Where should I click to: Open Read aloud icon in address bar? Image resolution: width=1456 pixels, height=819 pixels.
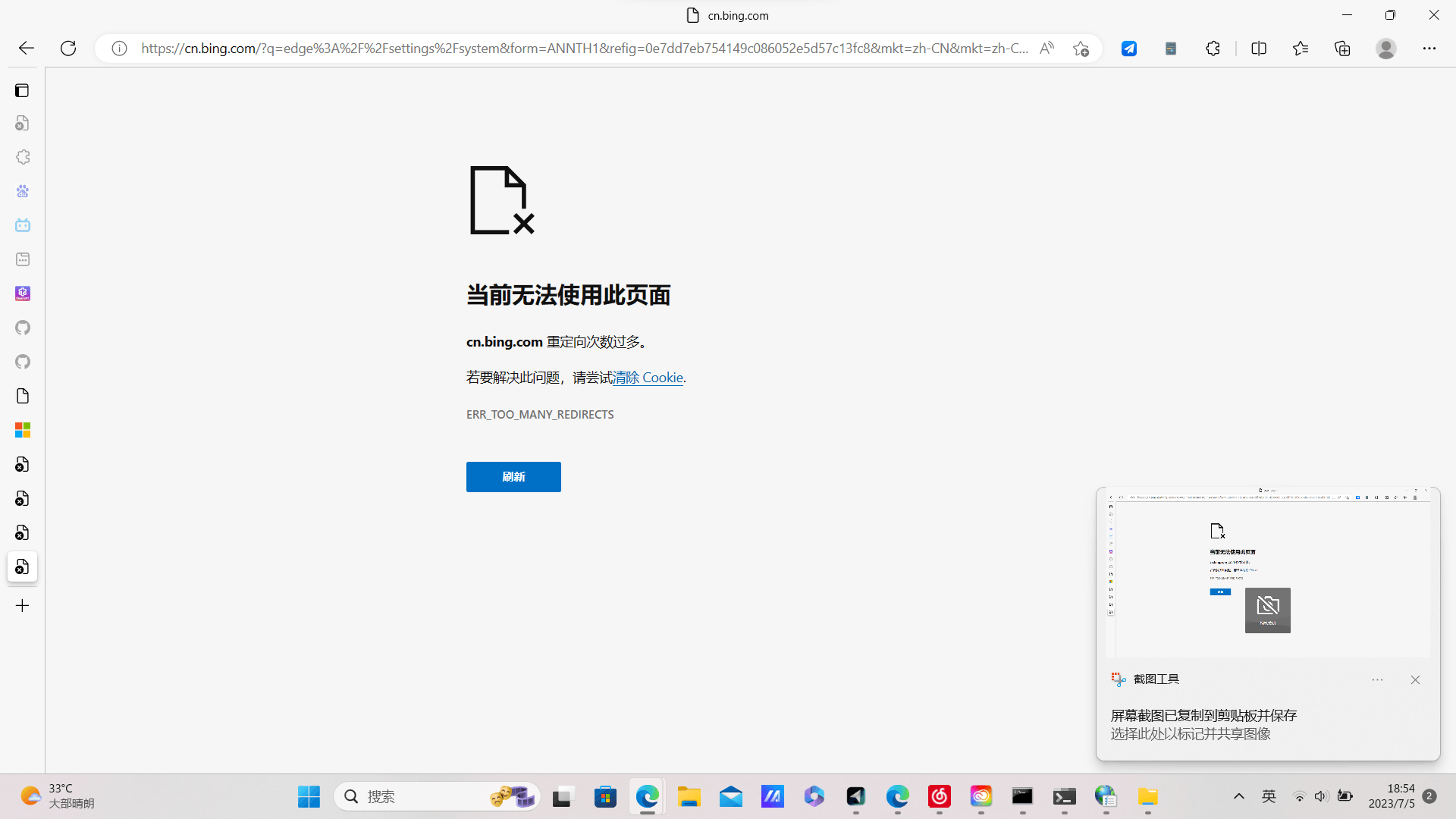point(1046,49)
